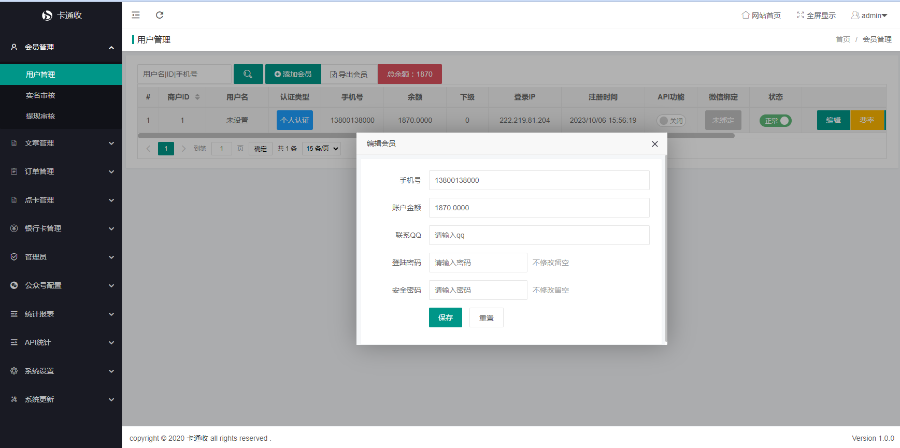Open the 系统设置 sidebar menu label

40,371
